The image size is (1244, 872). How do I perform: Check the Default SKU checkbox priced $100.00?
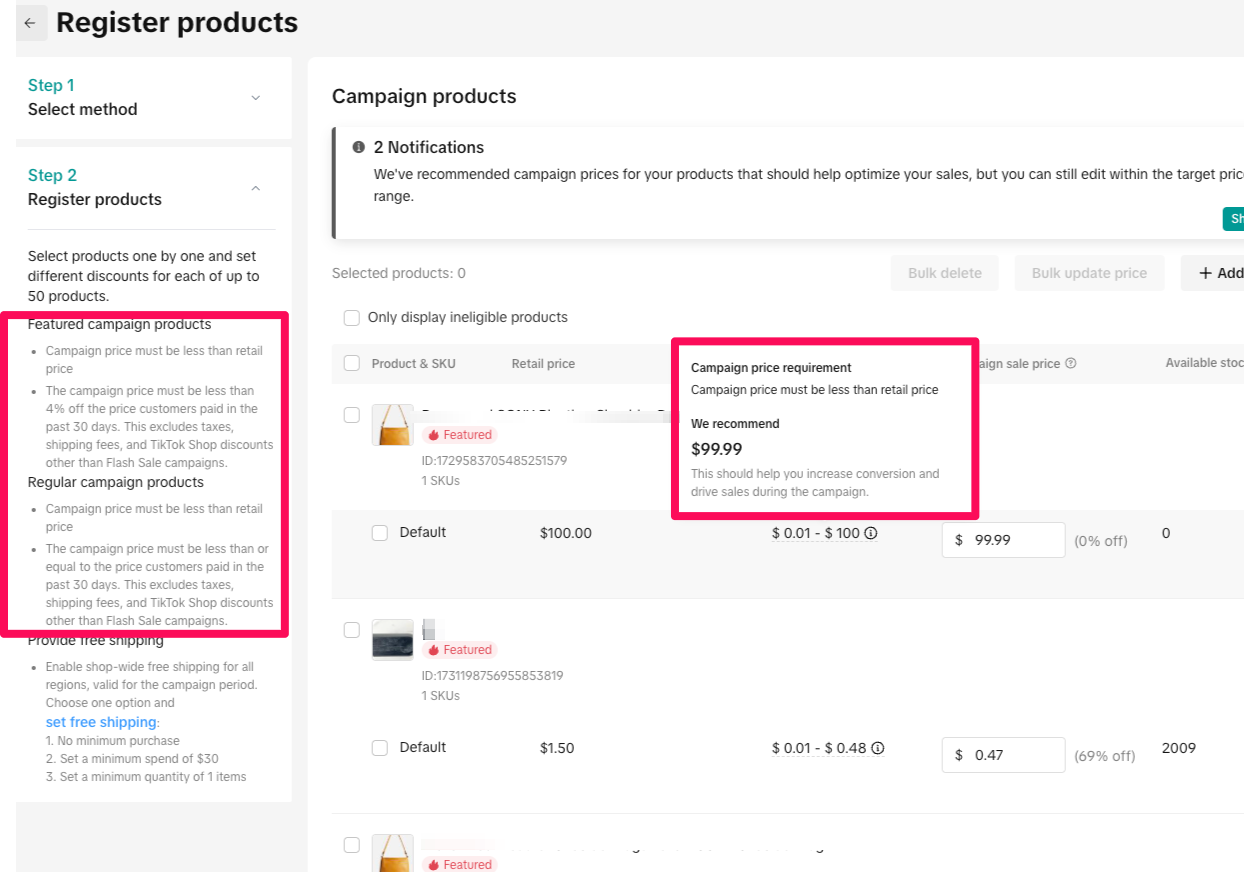click(x=380, y=533)
